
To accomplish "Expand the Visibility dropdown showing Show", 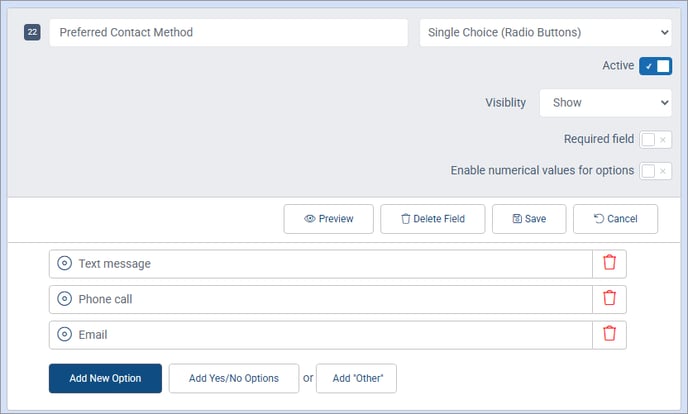I will [x=605, y=102].
